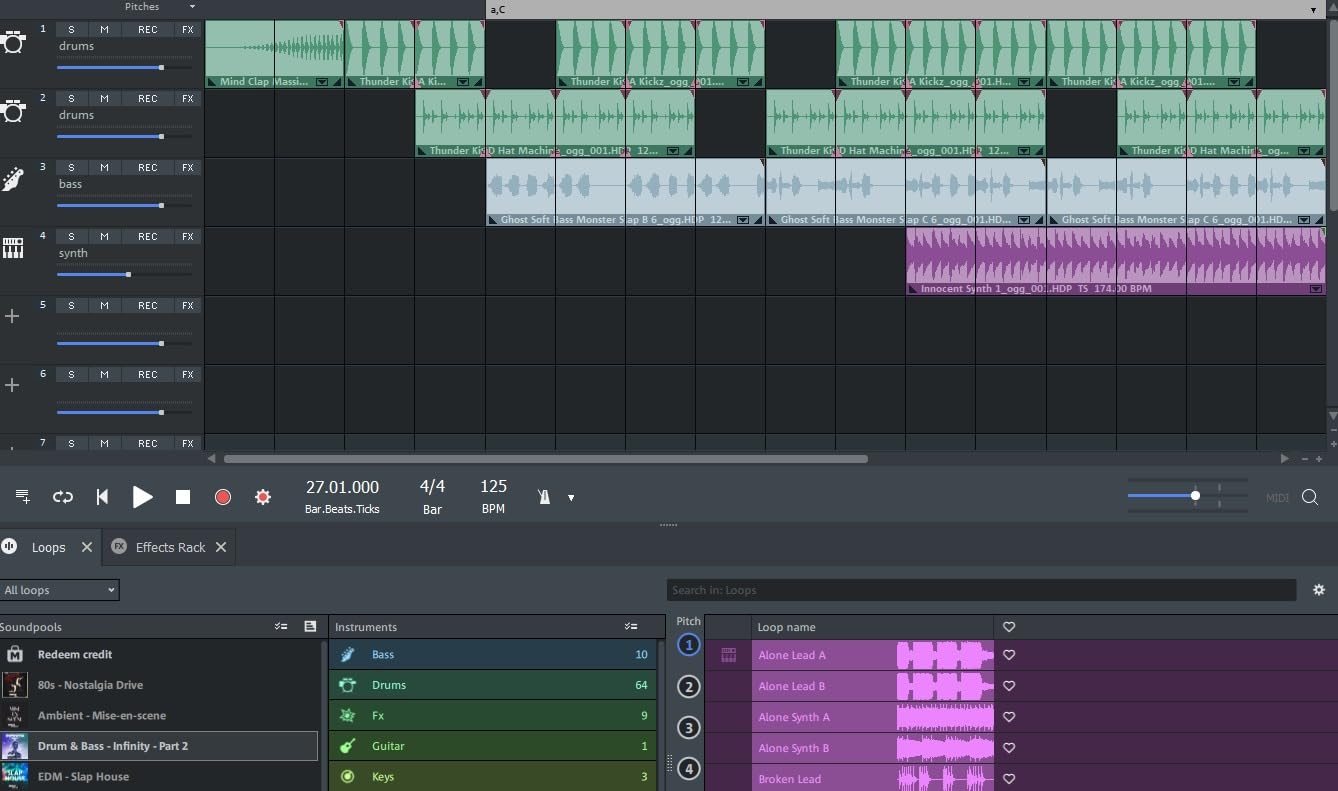Viewport: 1338px width, 791px height.
Task: Click the keyboard icon of synth track 4
Action: click(13, 248)
